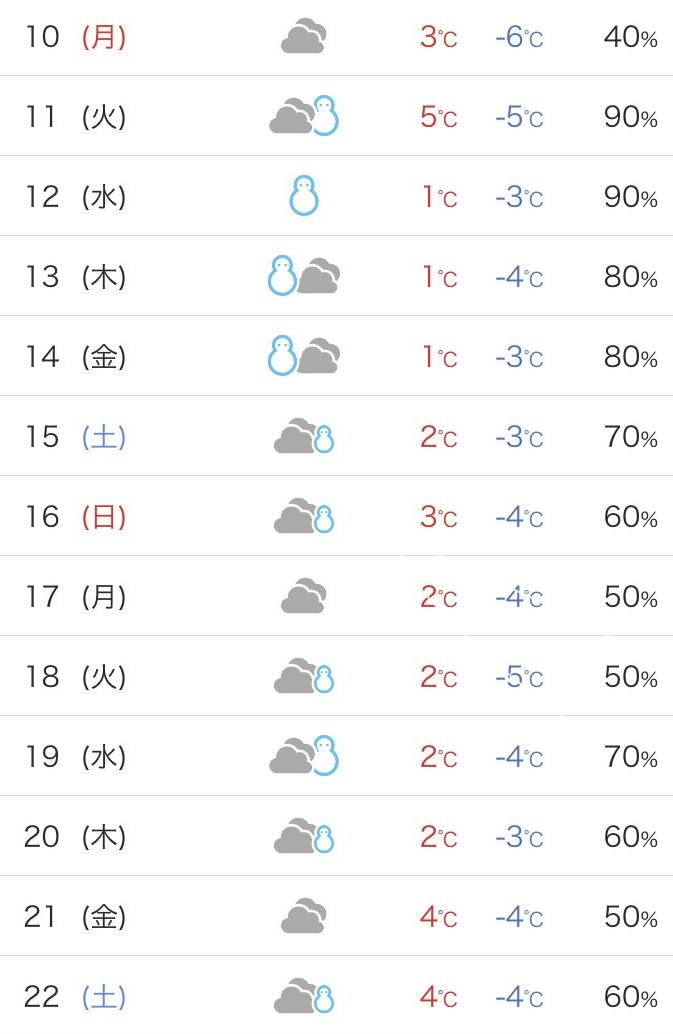
Task: Click the 90% precipitation value for the 11th
Action: pyautogui.click(x=631, y=117)
